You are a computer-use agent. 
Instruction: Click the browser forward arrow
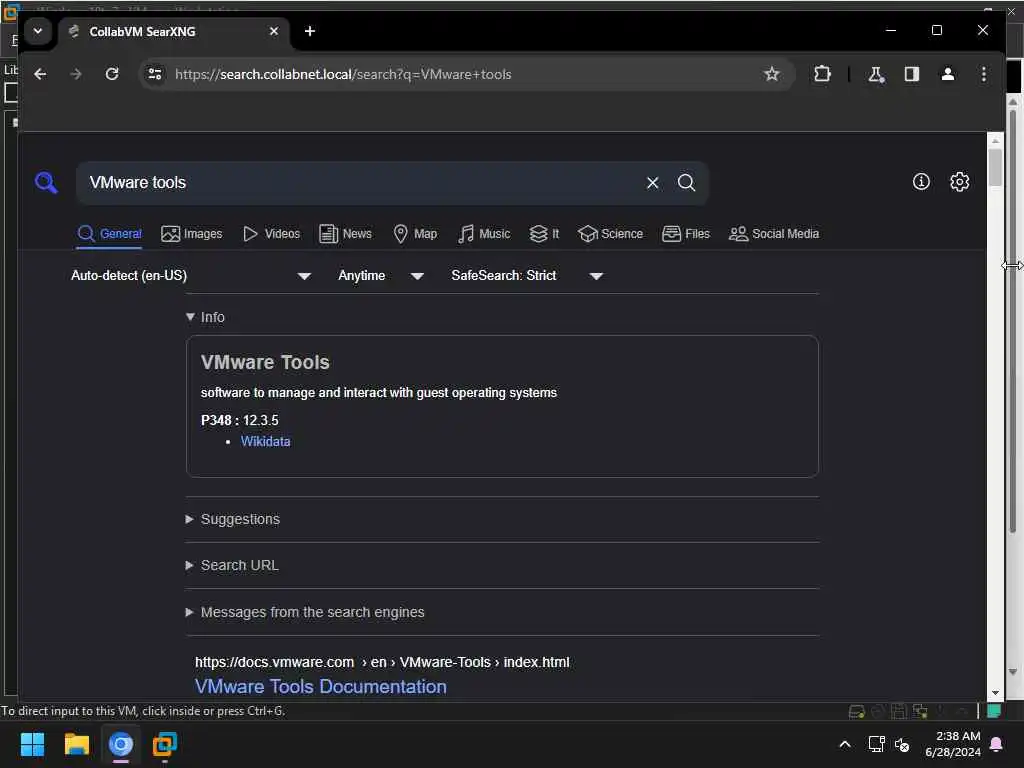(76, 74)
